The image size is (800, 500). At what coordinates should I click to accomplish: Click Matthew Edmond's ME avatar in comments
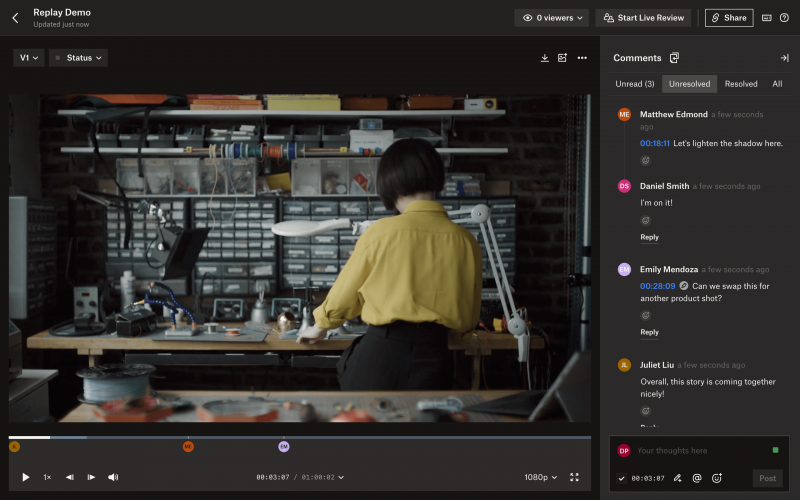624,114
